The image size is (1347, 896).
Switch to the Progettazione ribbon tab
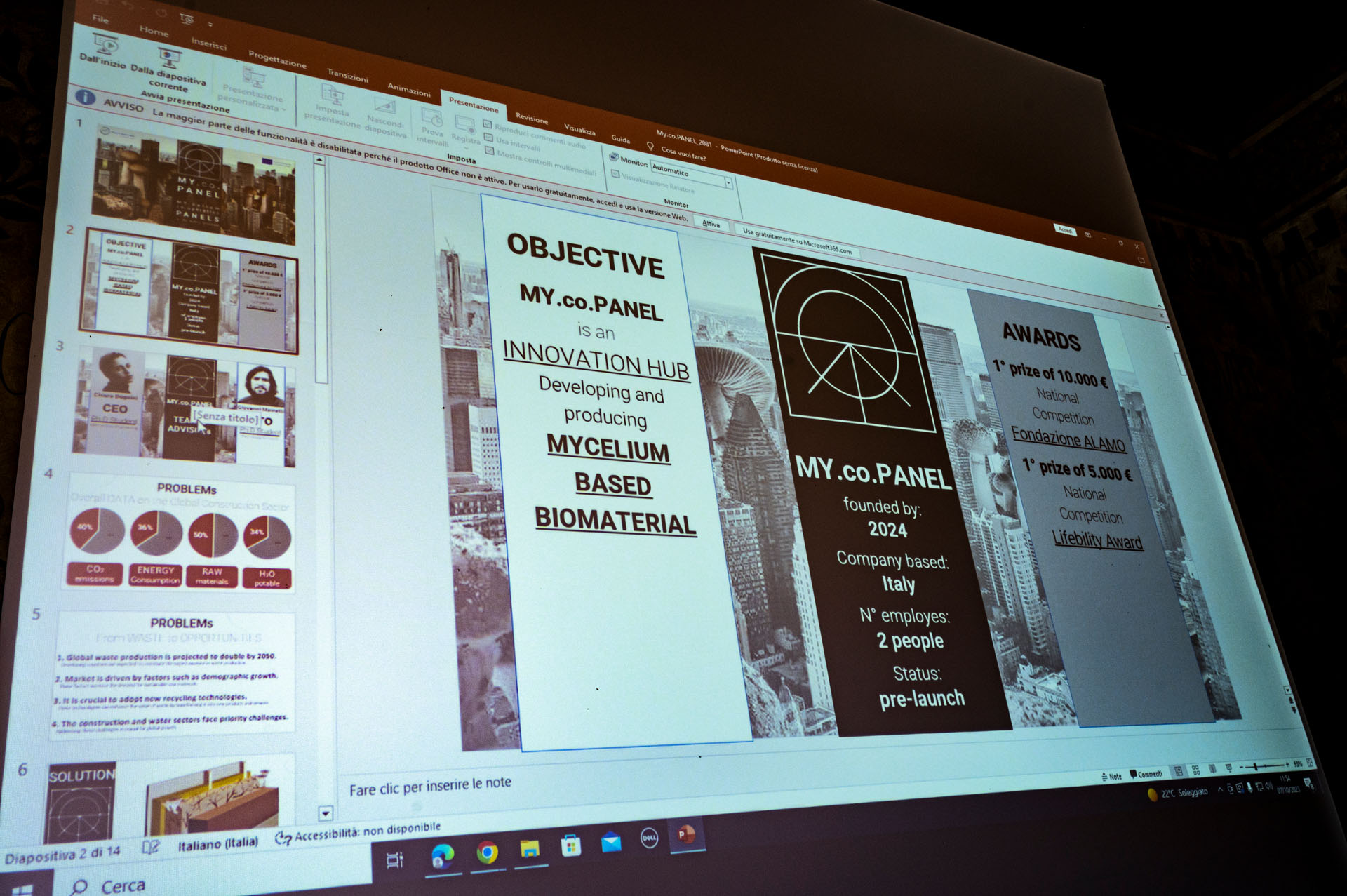click(x=277, y=60)
